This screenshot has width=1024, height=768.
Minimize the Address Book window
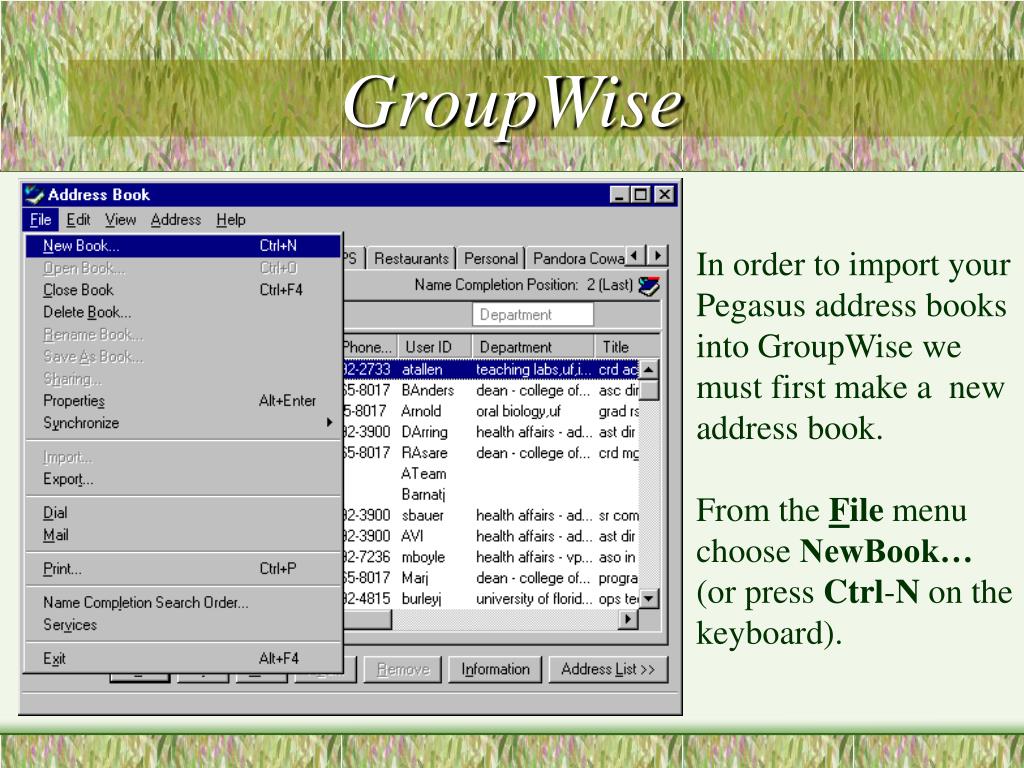click(x=620, y=195)
